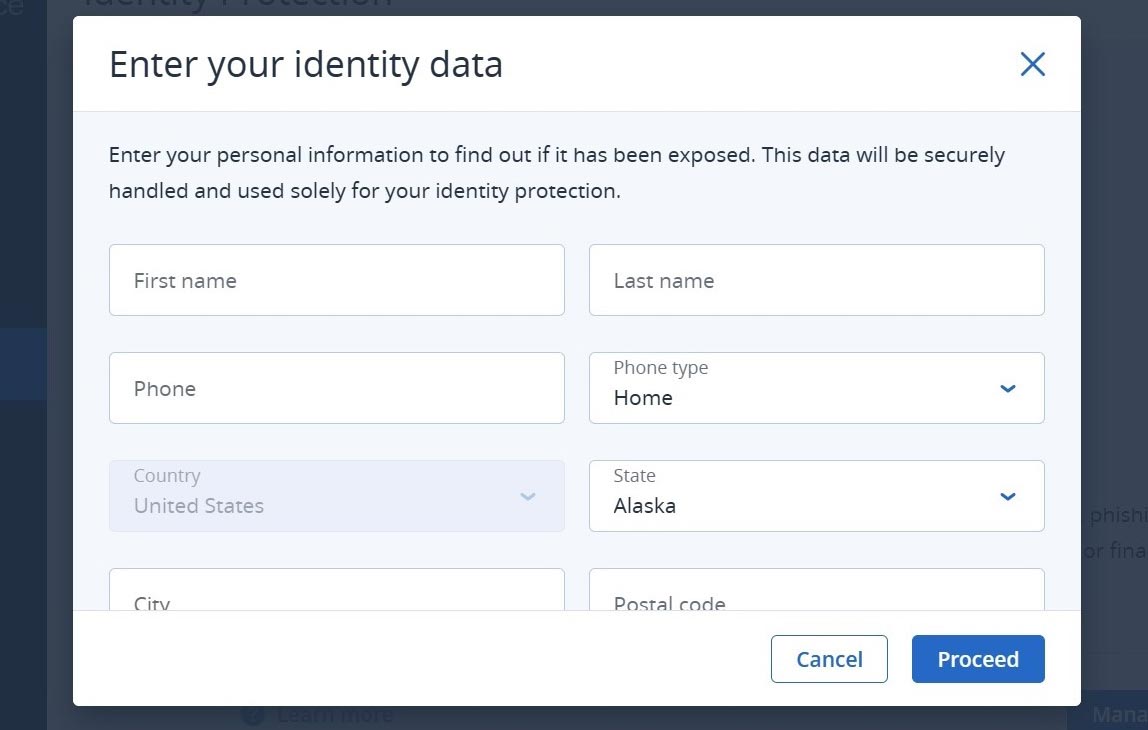
Task: Click the chevron arrow beside Alaska
Action: (1008, 496)
